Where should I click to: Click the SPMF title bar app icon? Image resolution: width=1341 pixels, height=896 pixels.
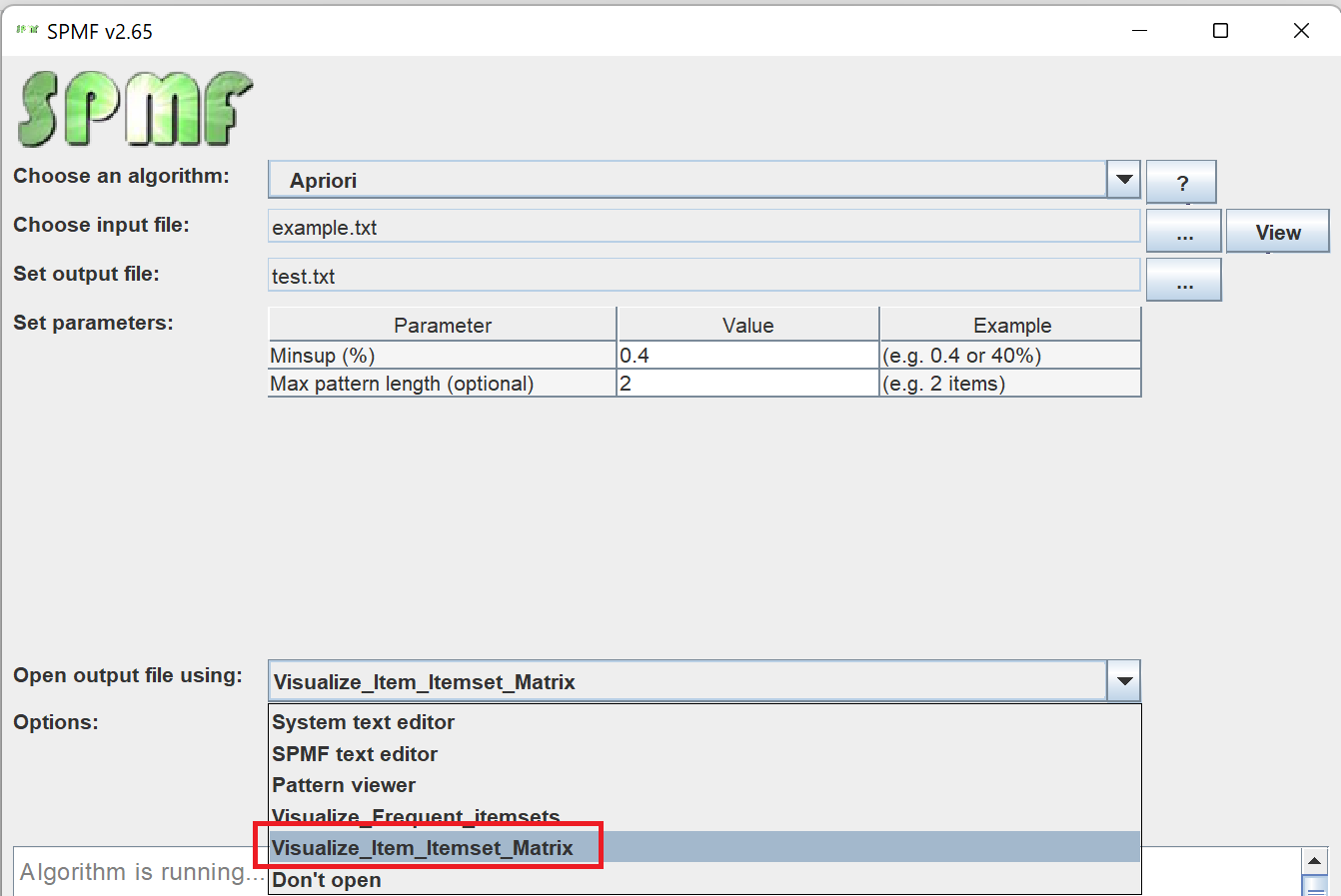pos(27,31)
